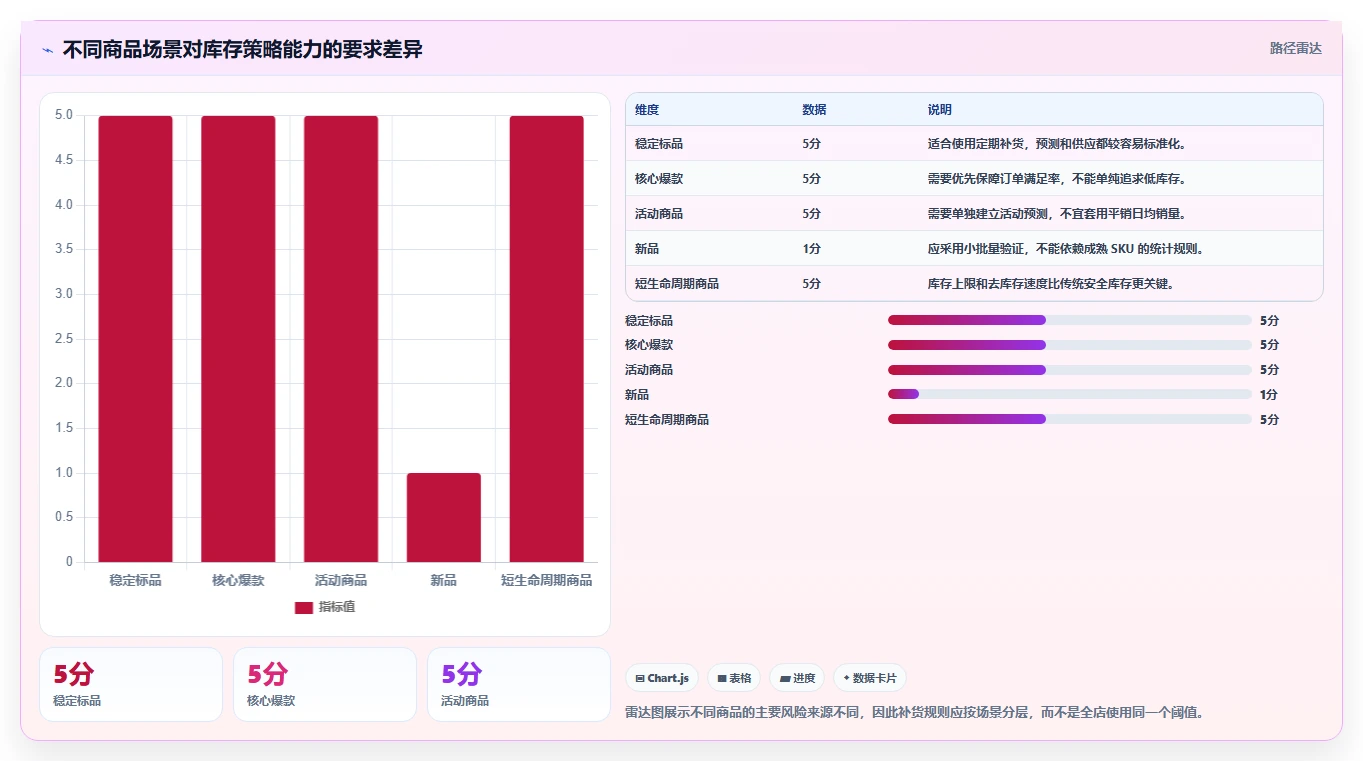Screen dimensions: 1363x761
Task: Select the 表格 tag chip
Action: point(734,678)
